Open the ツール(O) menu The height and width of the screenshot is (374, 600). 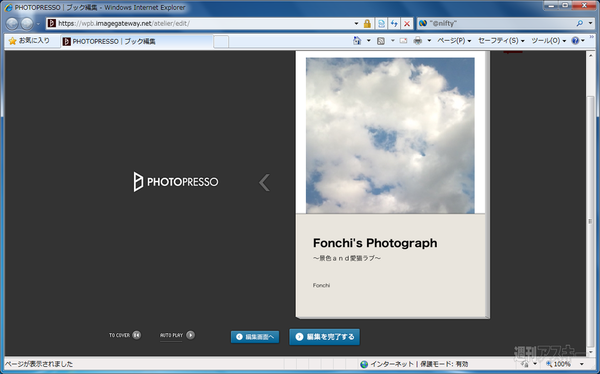[548, 41]
